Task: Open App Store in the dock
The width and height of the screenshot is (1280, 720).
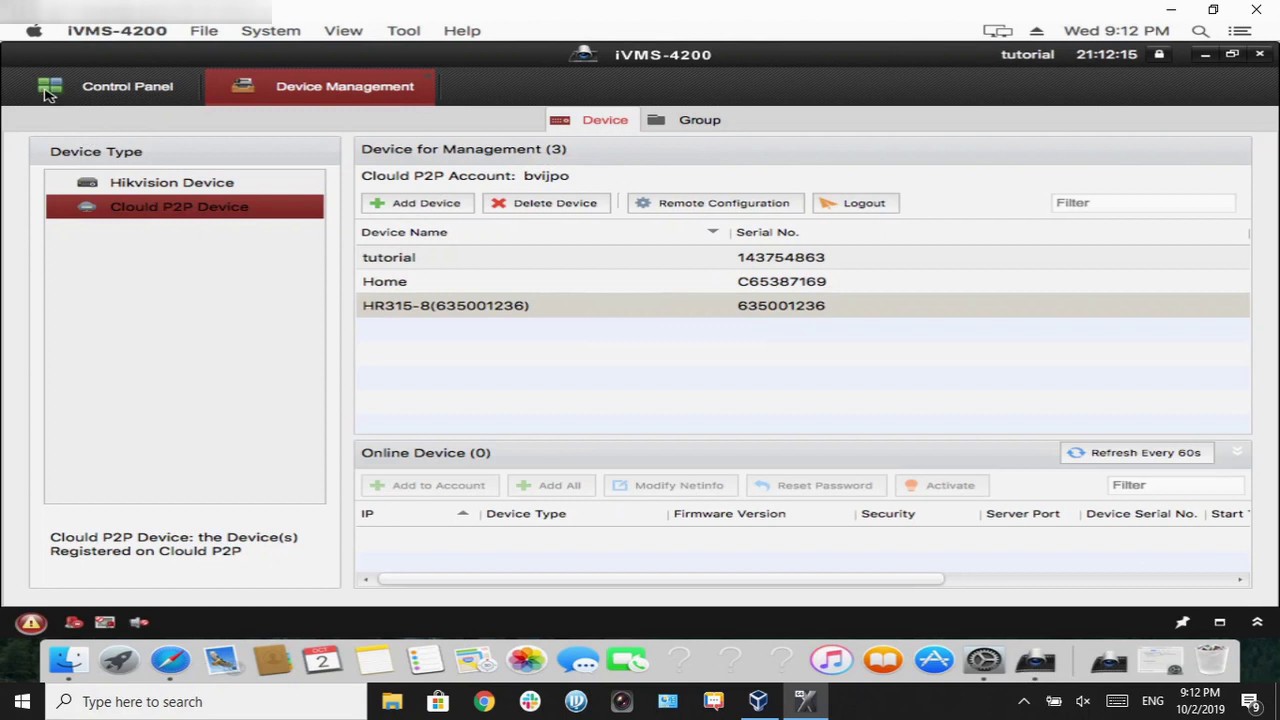Action: coord(933,661)
